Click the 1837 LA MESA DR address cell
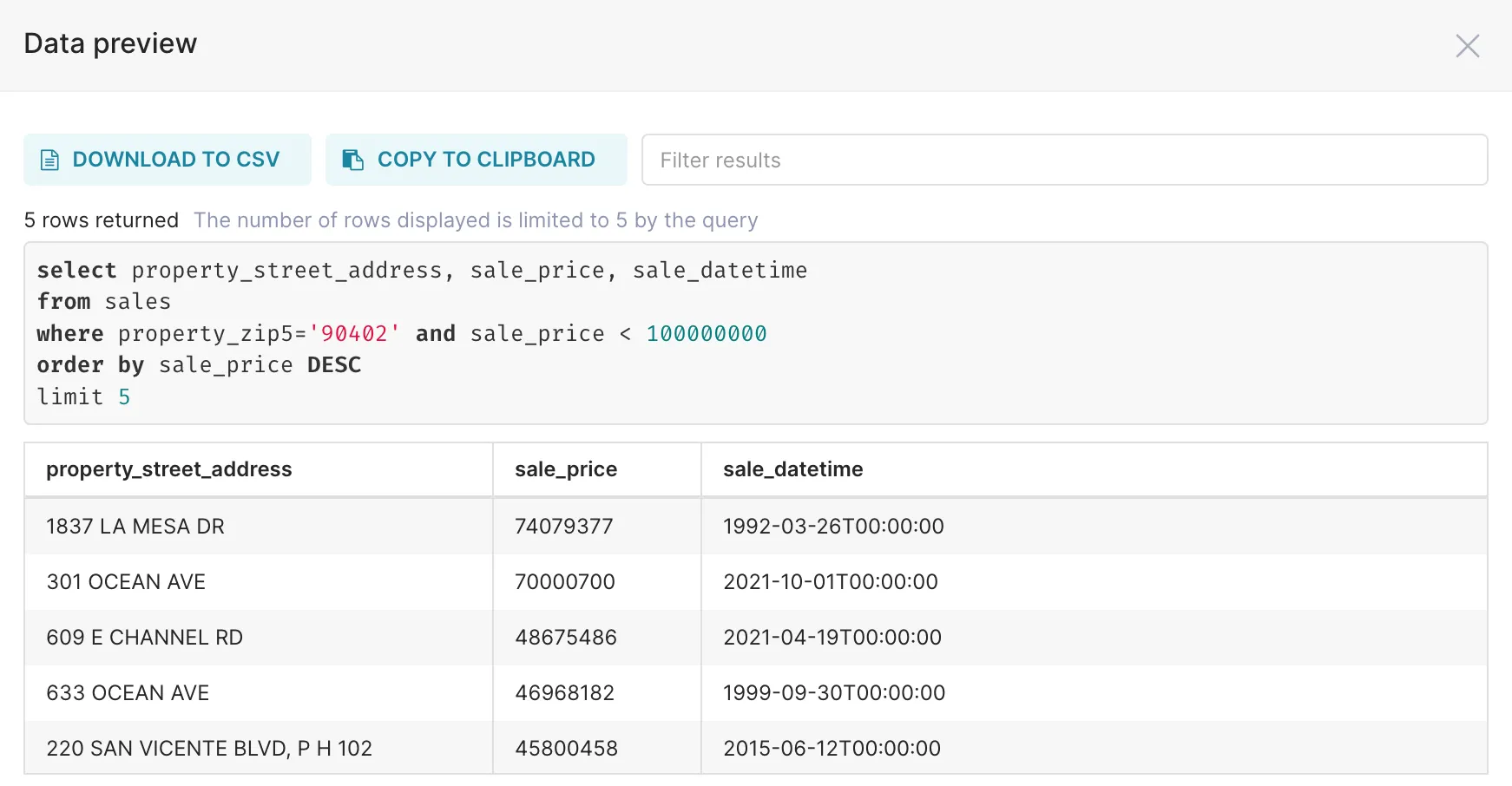This screenshot has width=1512, height=786. 135,527
